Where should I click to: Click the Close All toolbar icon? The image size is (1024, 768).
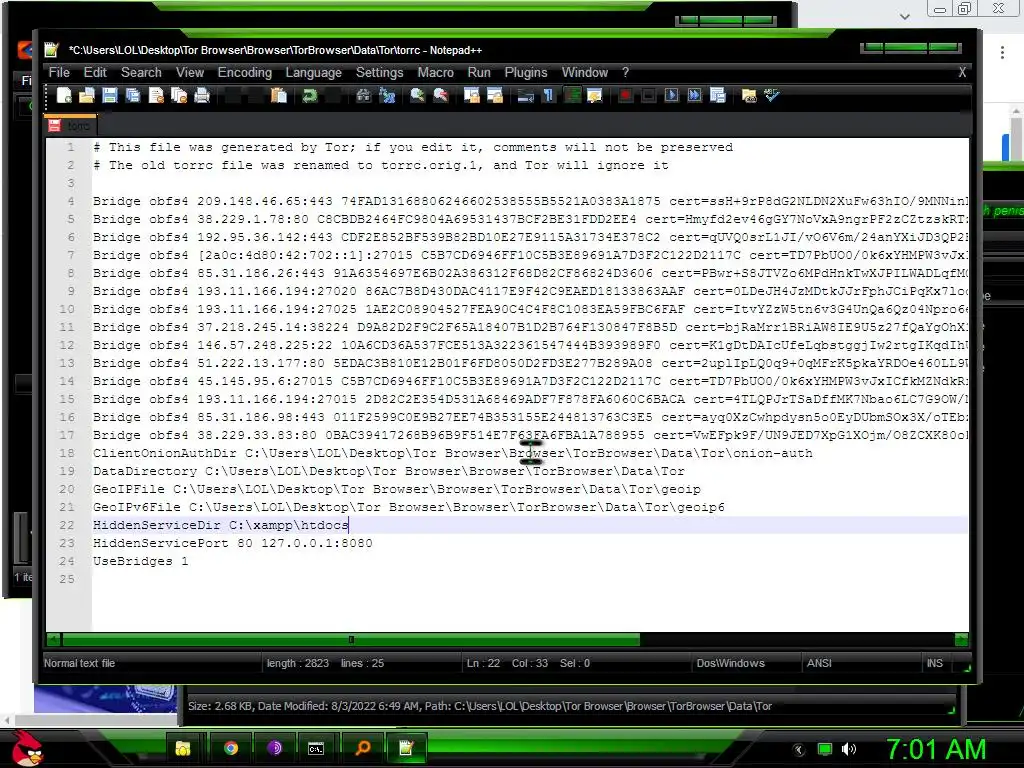point(179,95)
